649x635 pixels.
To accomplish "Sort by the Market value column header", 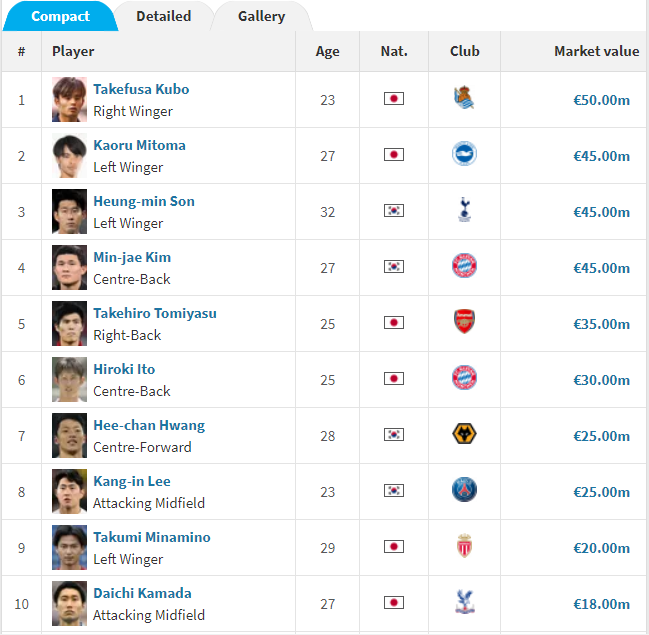I will point(596,51).
